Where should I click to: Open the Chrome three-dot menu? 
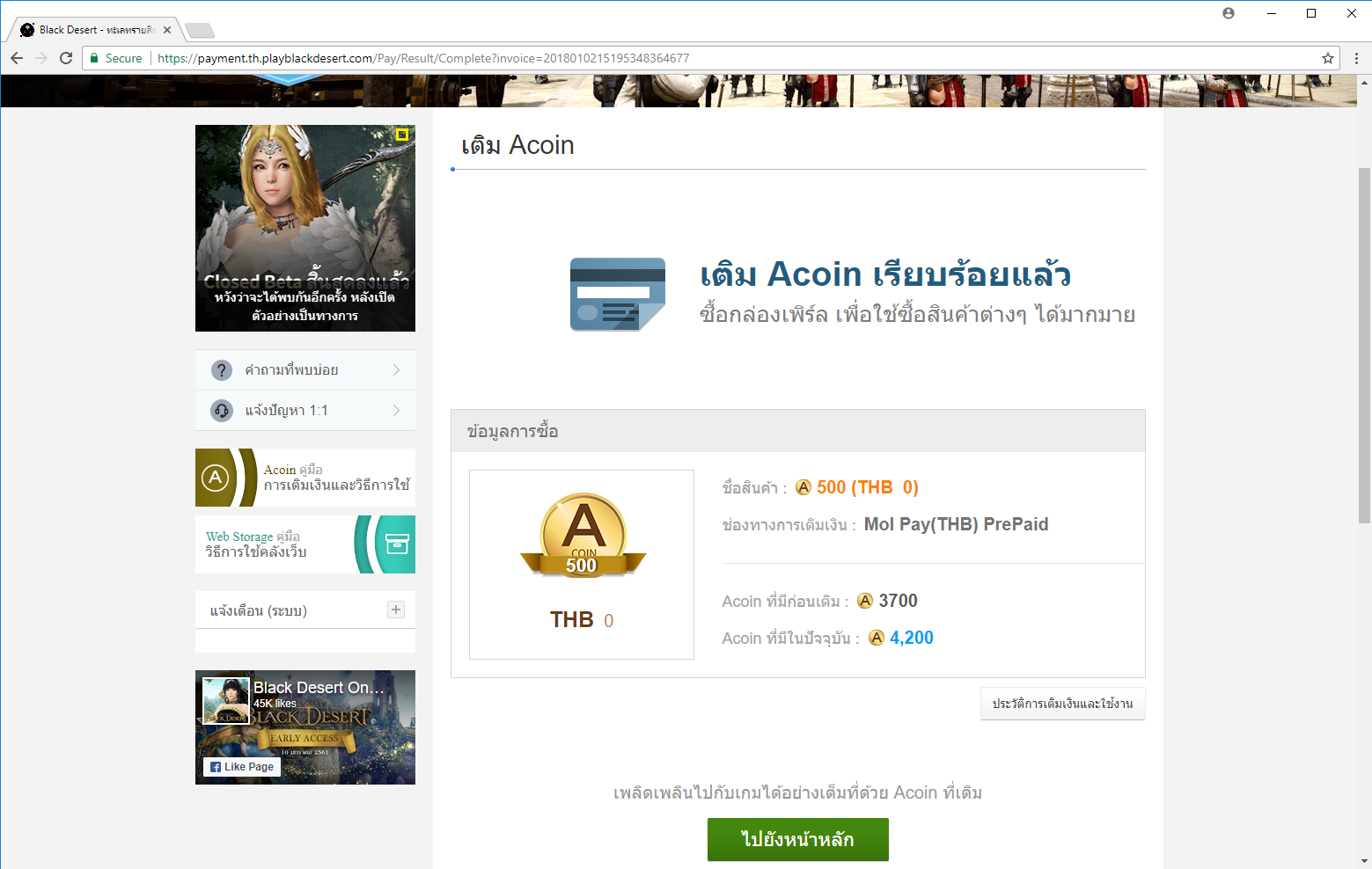[x=1356, y=57]
